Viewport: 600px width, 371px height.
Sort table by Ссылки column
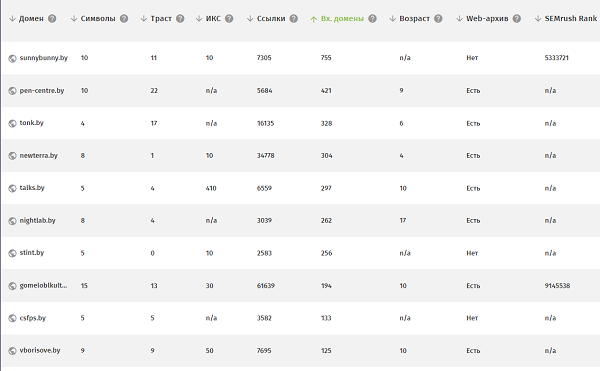(x=266, y=18)
